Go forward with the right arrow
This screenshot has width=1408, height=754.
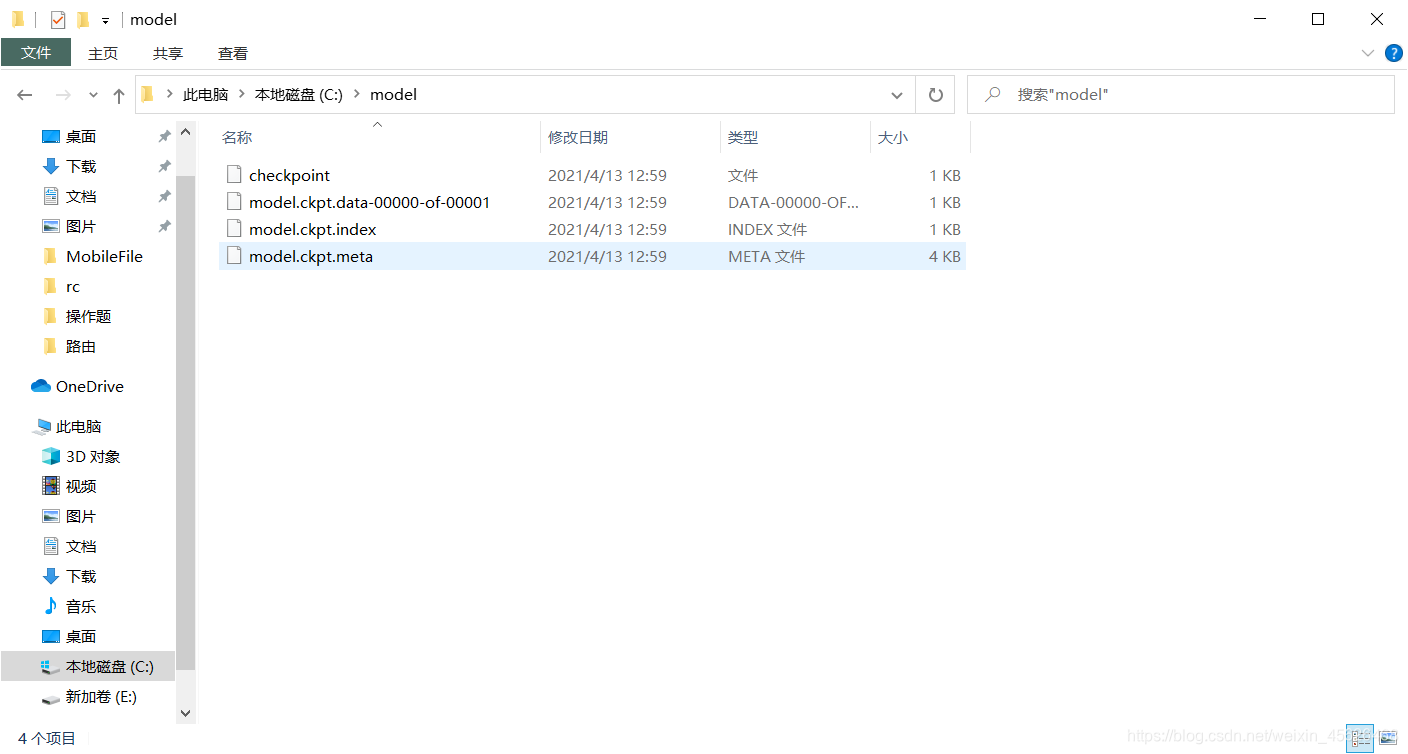click(63, 95)
